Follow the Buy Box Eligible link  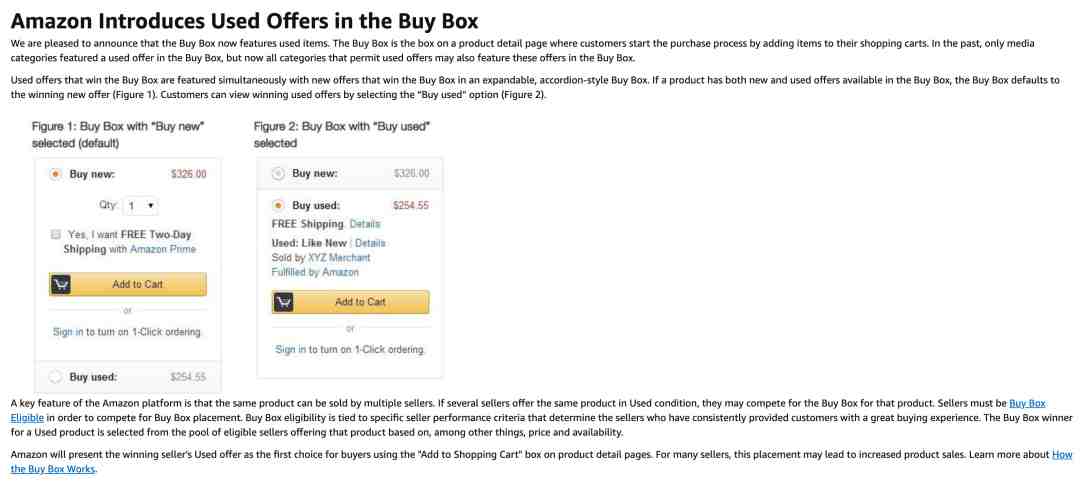(x=528, y=410)
